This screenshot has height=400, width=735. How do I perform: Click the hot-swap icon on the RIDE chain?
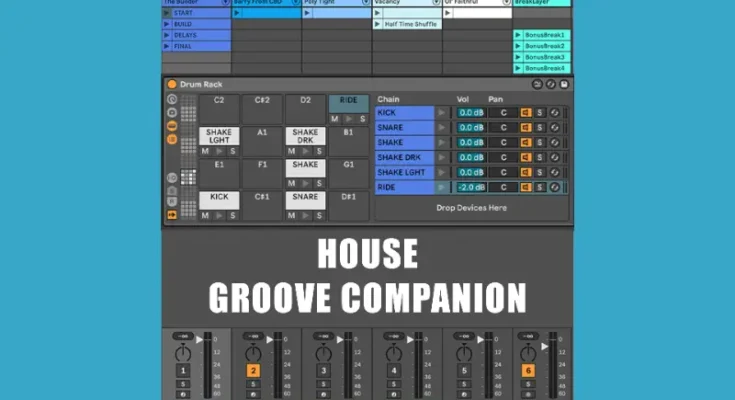click(x=555, y=187)
